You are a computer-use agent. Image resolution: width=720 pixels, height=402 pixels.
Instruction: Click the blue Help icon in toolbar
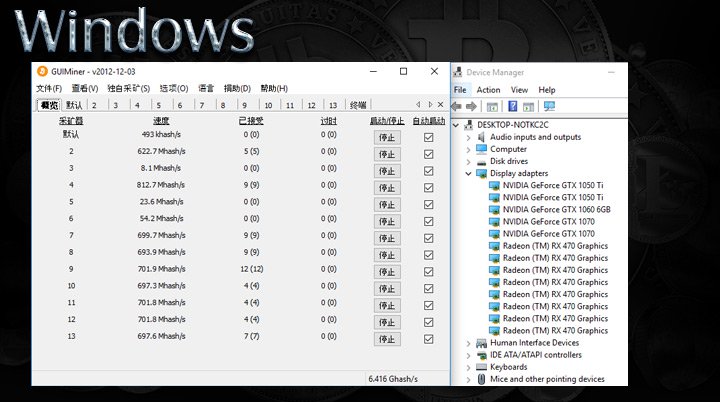pyautogui.click(x=513, y=106)
